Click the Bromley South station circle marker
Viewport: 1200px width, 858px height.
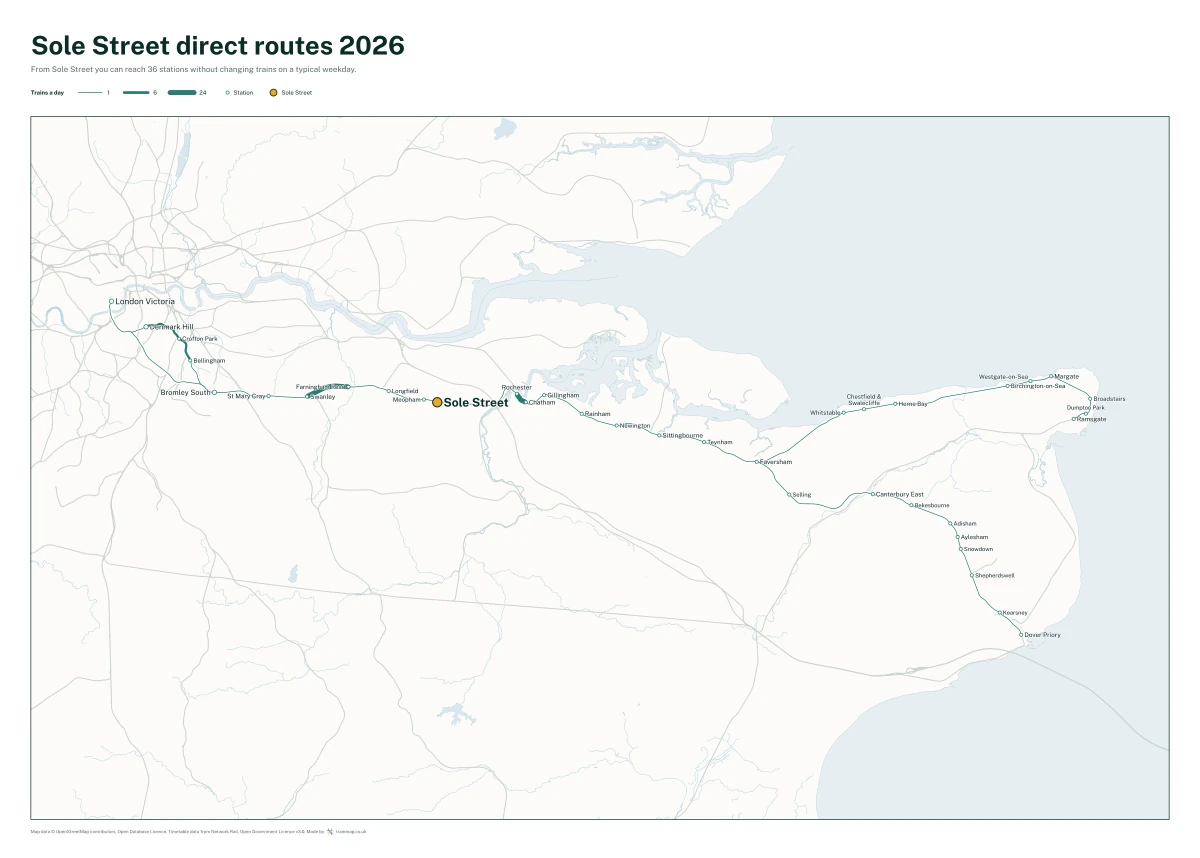click(x=214, y=392)
